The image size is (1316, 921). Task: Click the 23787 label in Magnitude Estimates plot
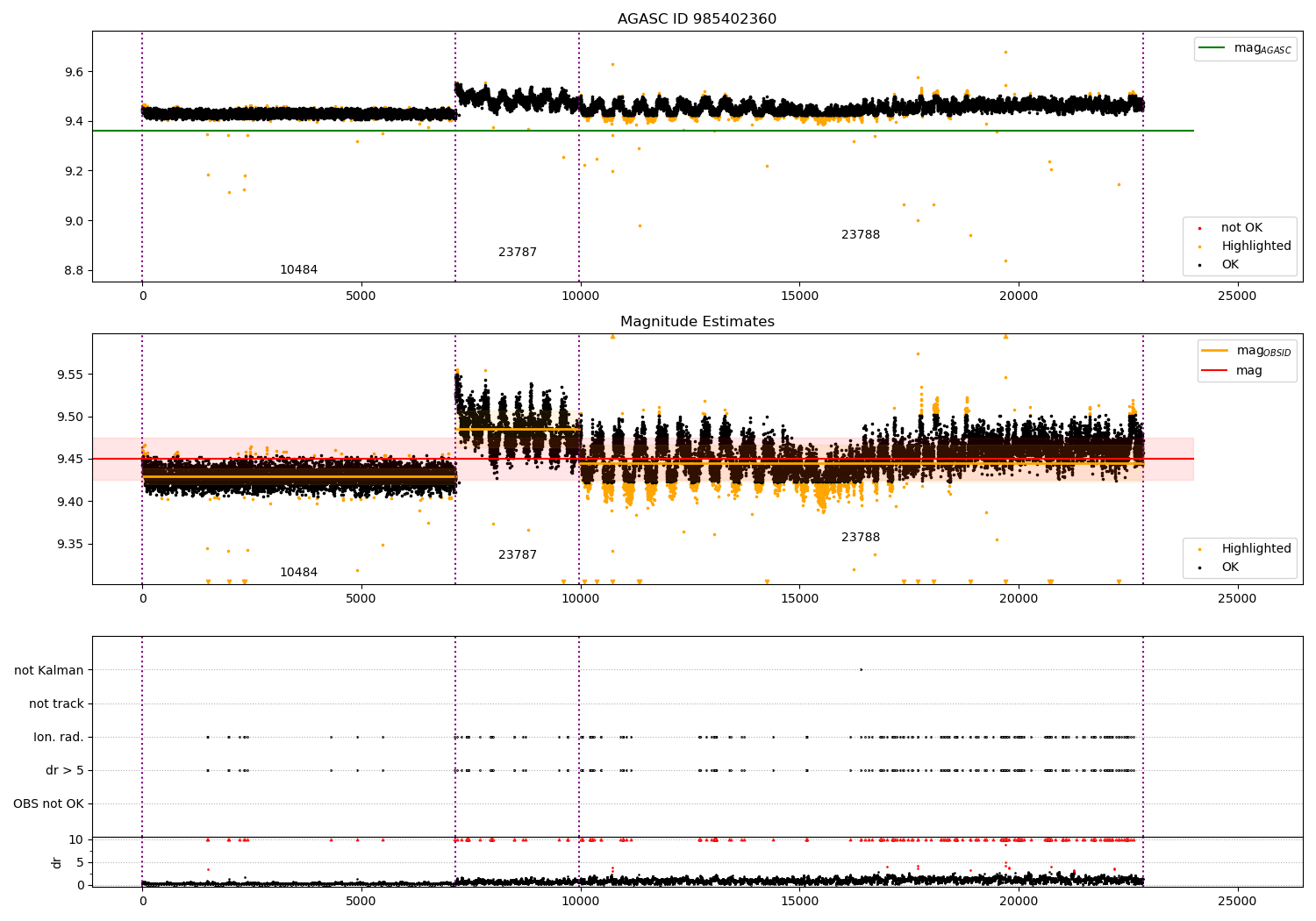(518, 555)
